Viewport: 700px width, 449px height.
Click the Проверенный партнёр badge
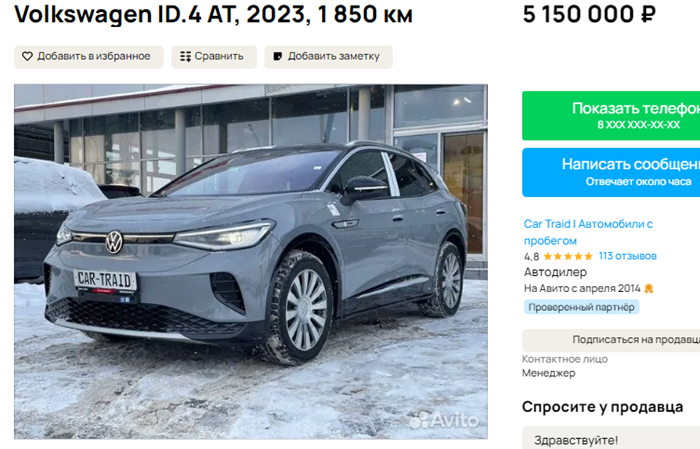click(581, 307)
